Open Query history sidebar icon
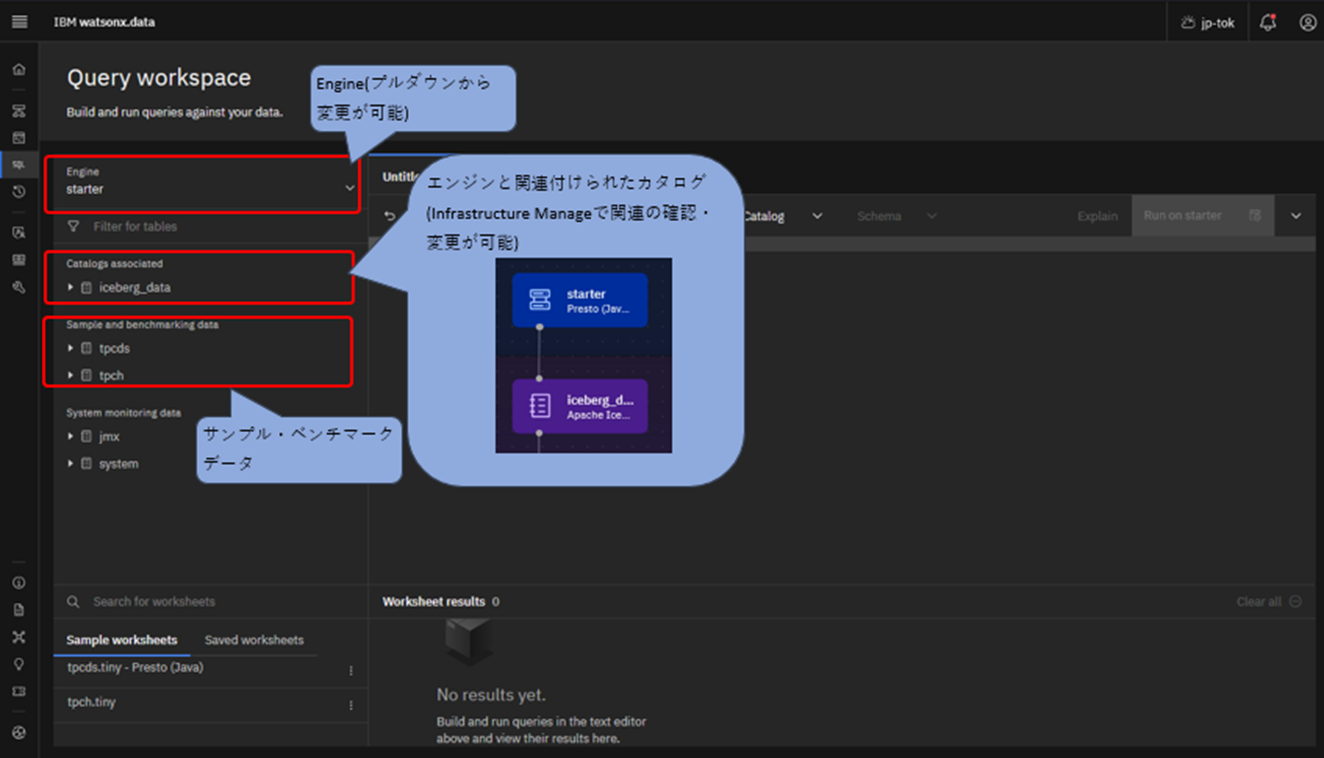Screen dimensions: 1324x758 click(x=19, y=192)
